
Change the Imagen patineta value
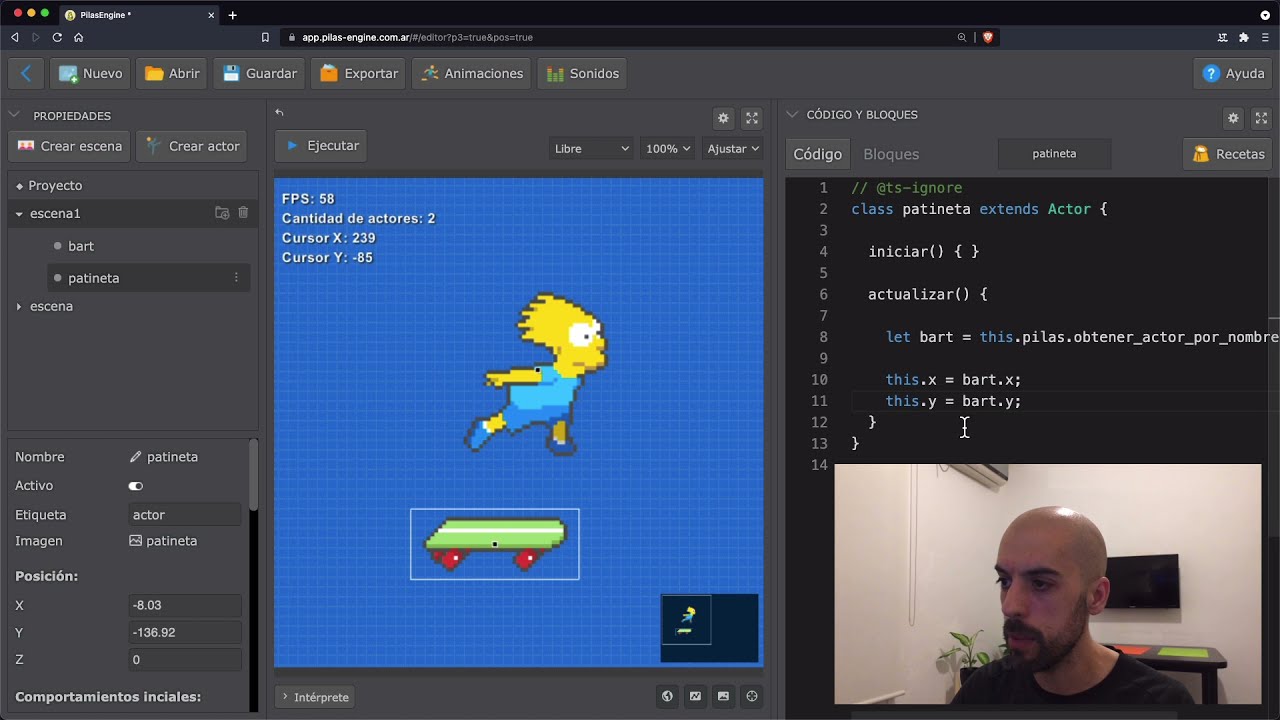[164, 541]
